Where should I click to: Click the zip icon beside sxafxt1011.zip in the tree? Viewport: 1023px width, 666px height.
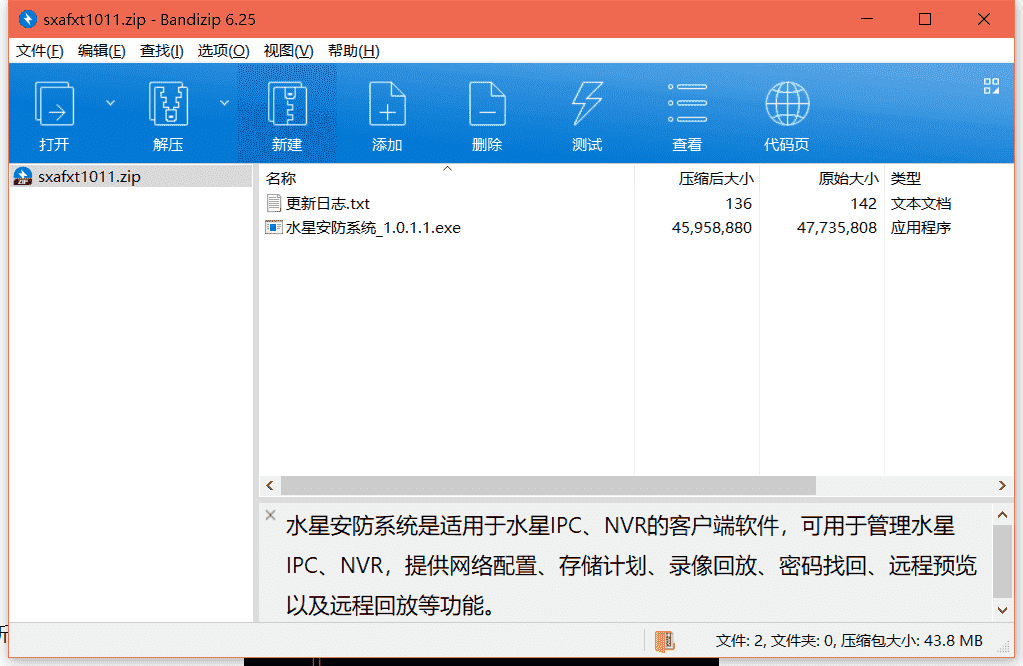pos(23,177)
